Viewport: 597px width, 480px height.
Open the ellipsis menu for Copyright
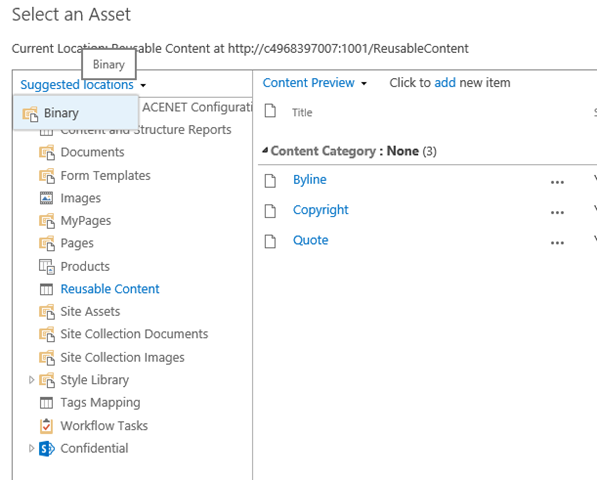coord(557,212)
